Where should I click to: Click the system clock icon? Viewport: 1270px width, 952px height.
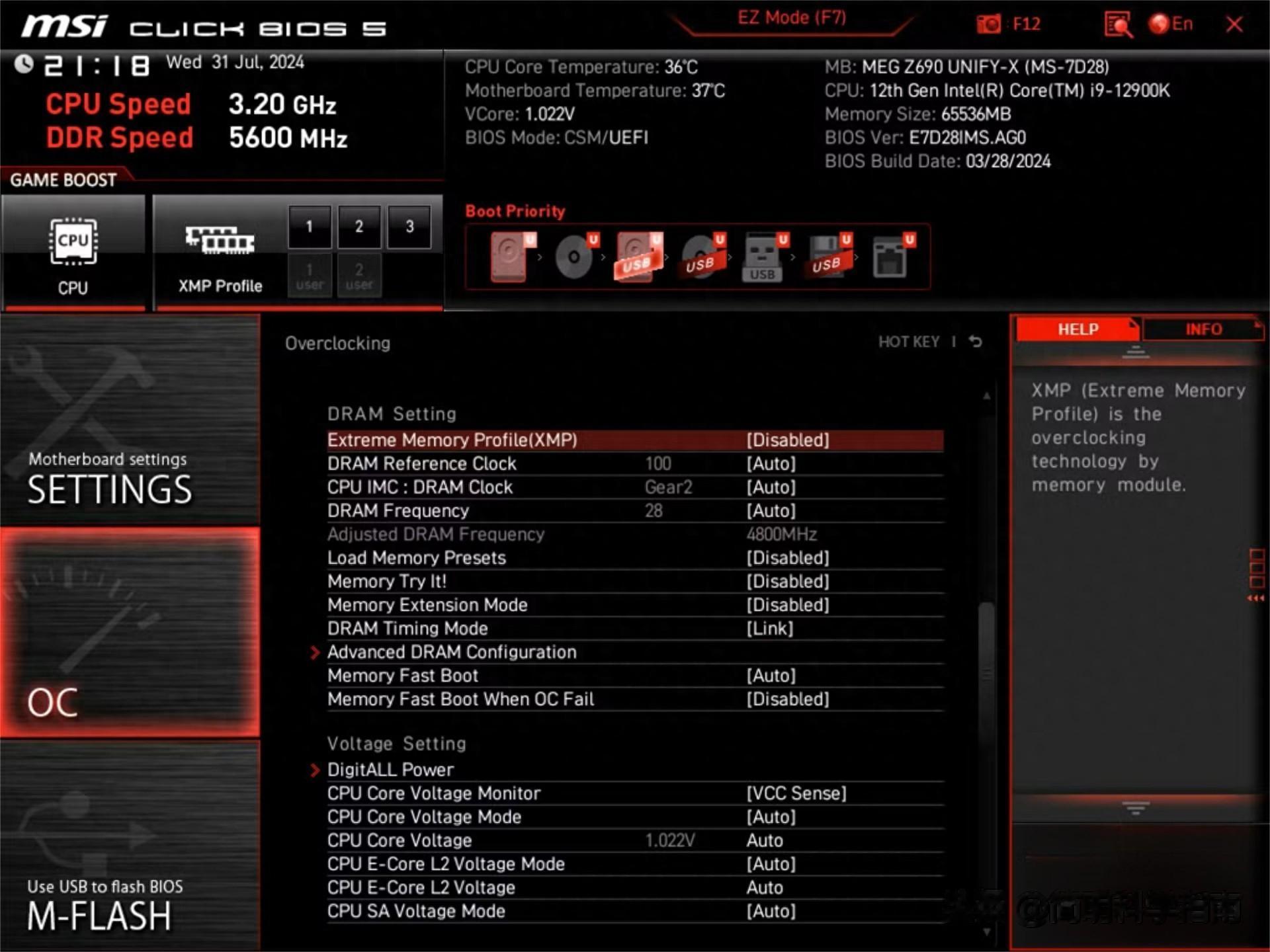click(24, 64)
